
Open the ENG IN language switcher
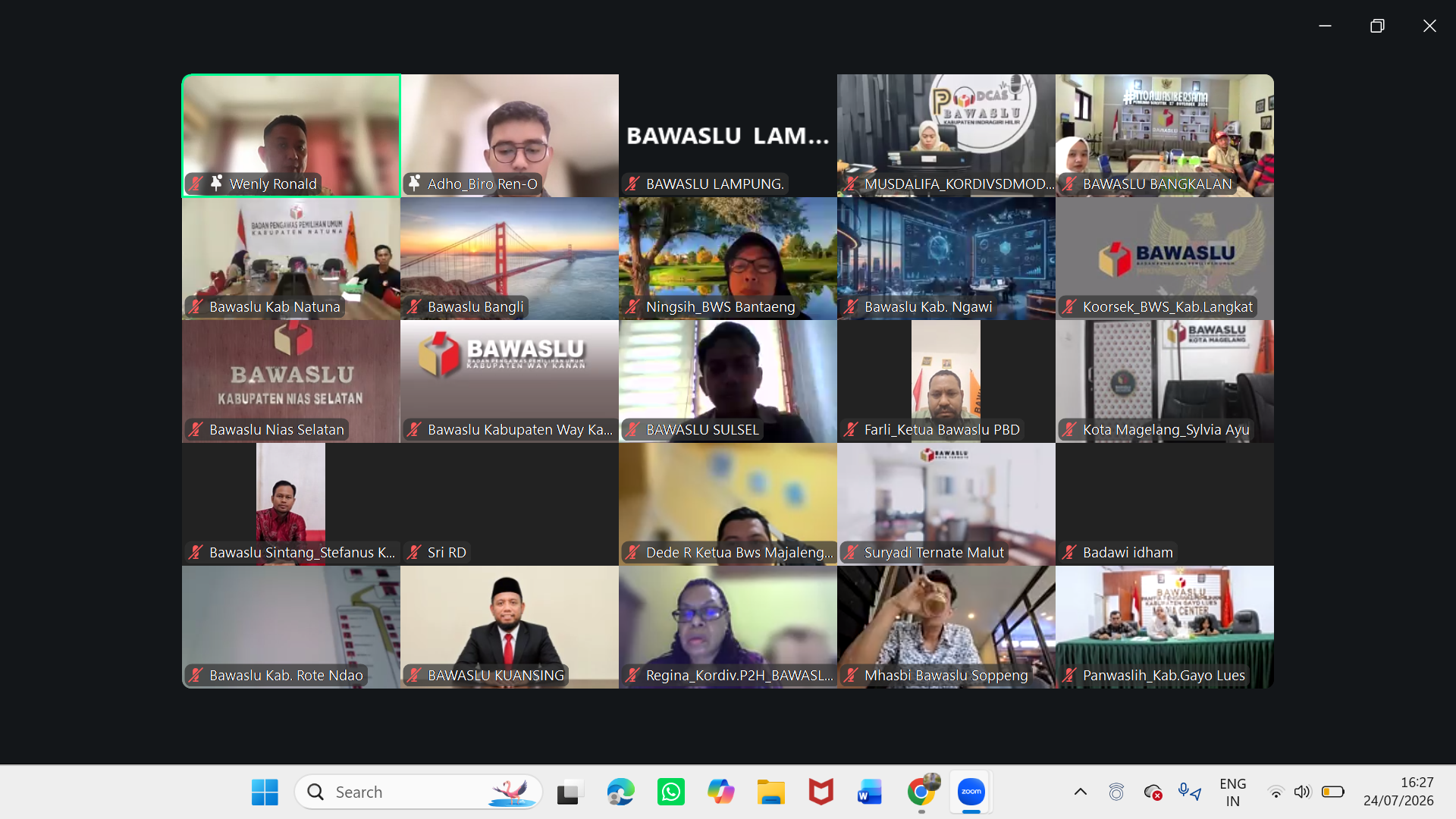pyautogui.click(x=1232, y=792)
